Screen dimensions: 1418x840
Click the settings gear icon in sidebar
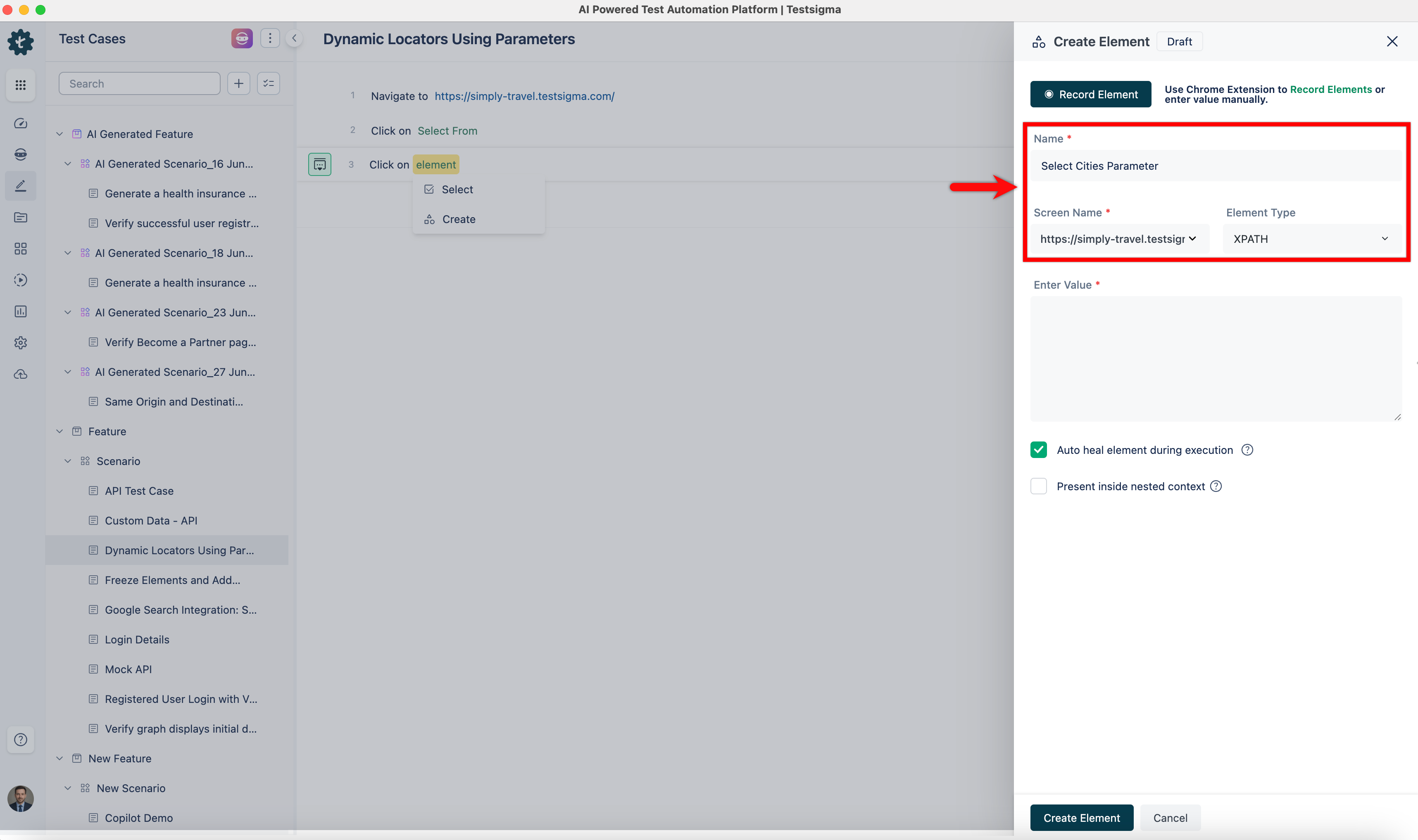pos(20,342)
